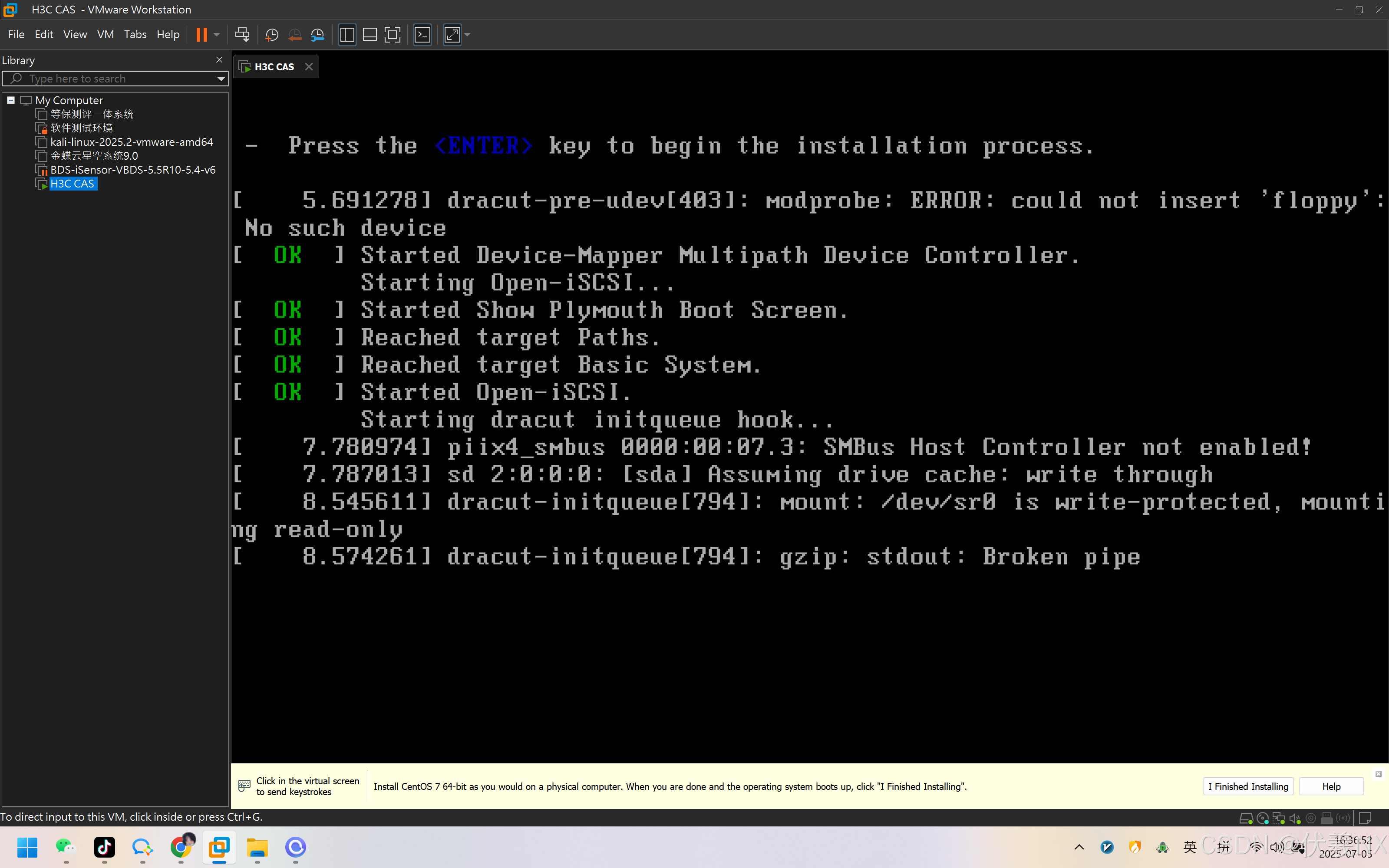Select kali-linux-2025.2-vmware-amd64 in the Library
The height and width of the screenshot is (868, 1389).
(x=131, y=142)
